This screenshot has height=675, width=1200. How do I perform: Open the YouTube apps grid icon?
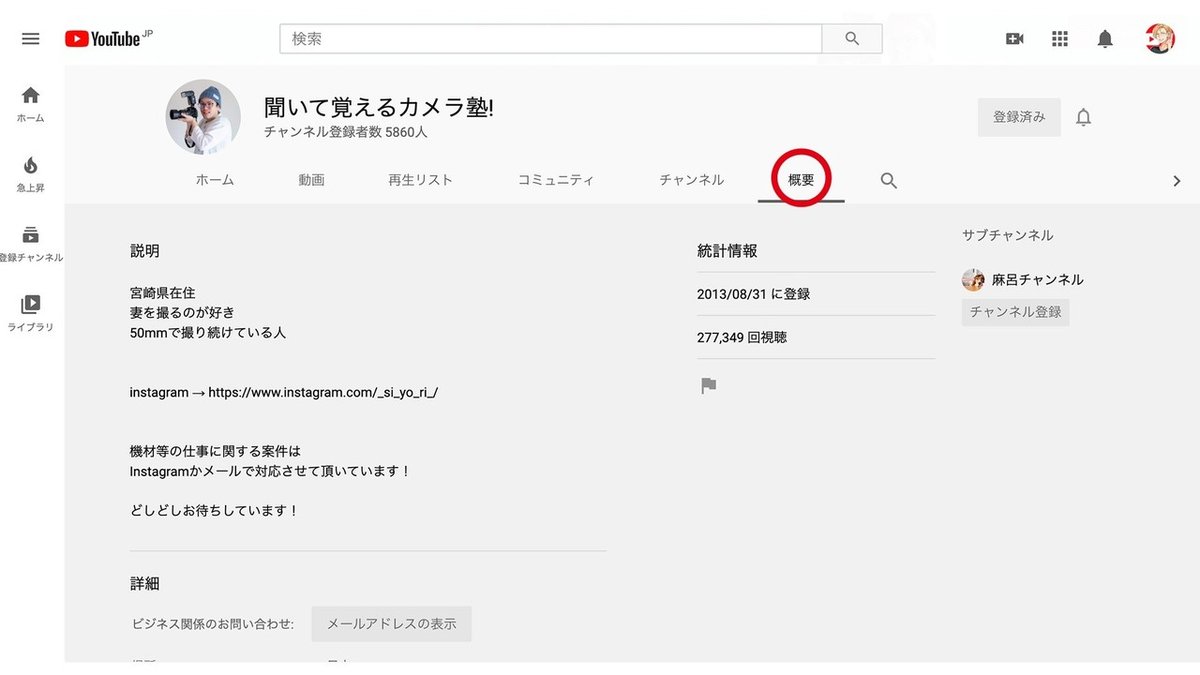tap(1059, 38)
